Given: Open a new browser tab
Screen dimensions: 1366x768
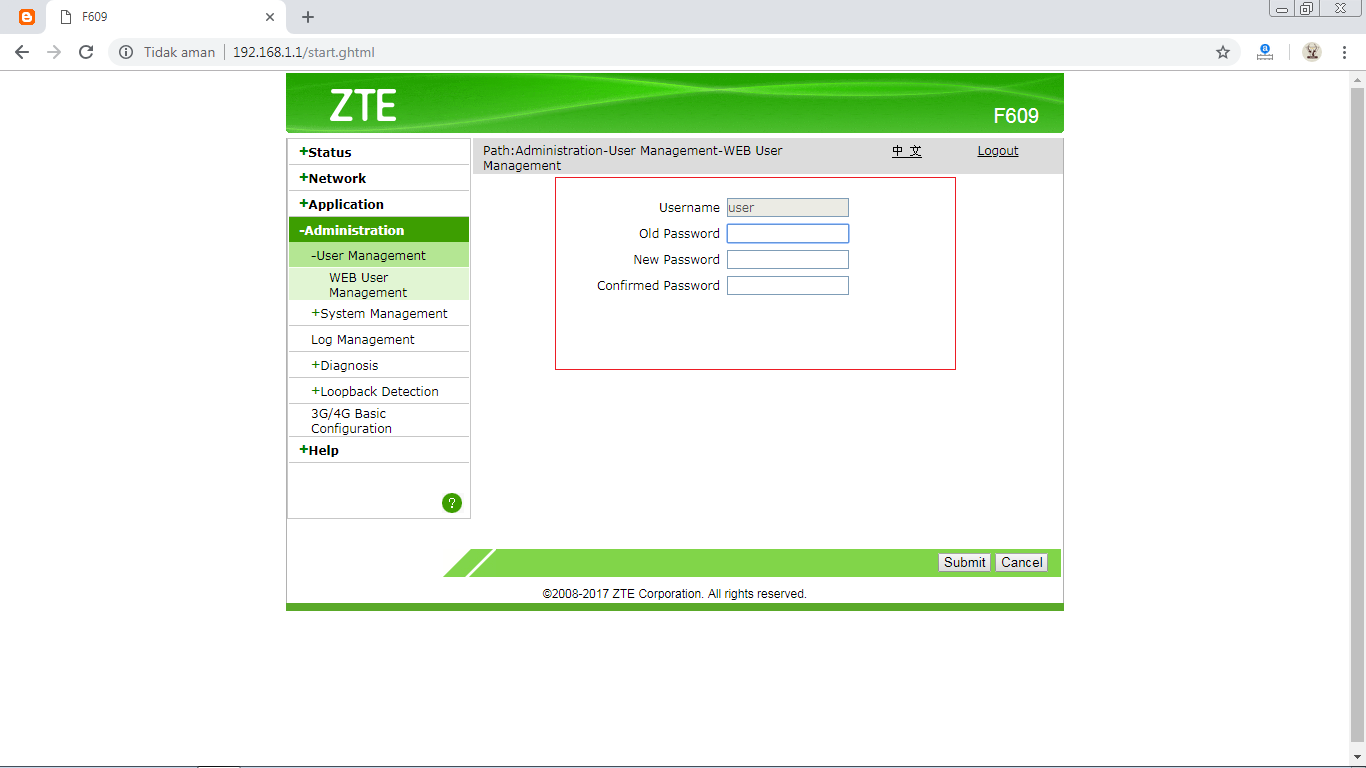Looking at the screenshot, I should 307,16.
